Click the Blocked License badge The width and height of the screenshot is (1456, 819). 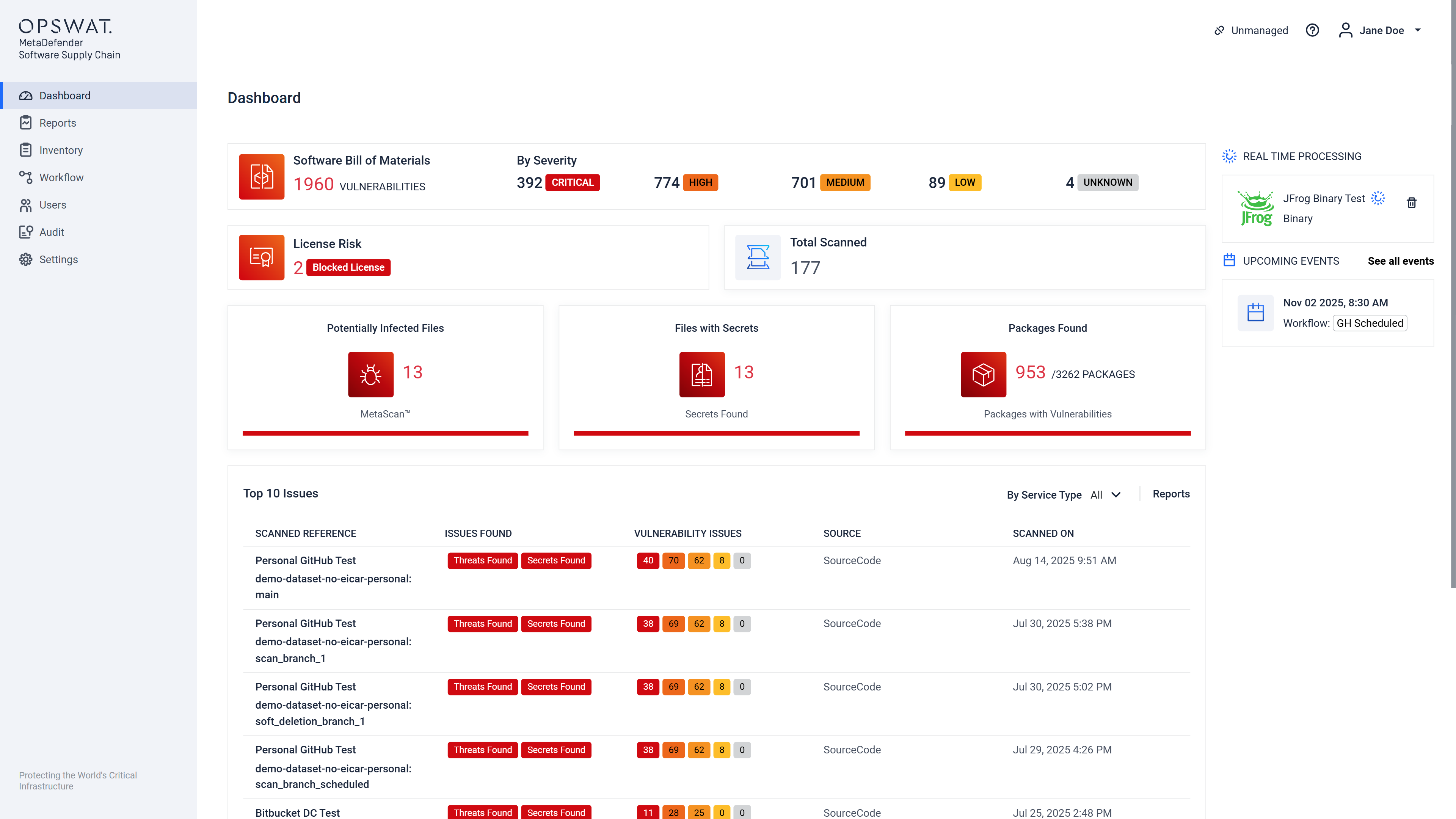click(348, 267)
